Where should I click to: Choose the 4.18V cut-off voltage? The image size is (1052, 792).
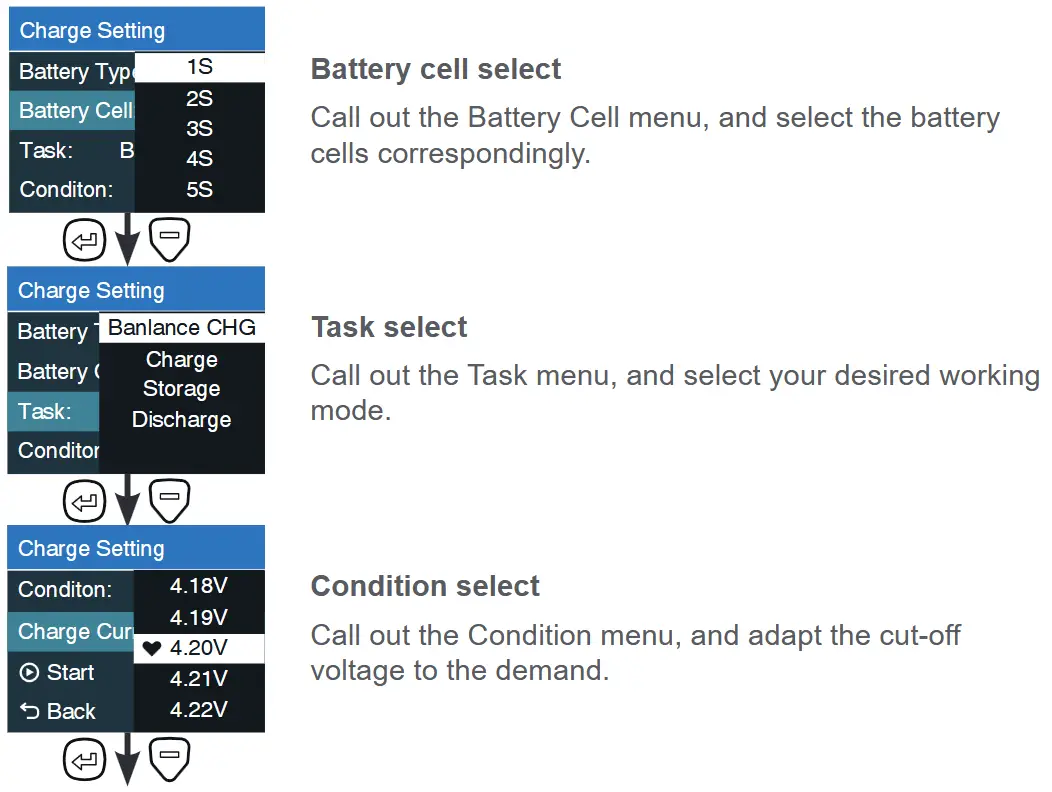pyautogui.click(x=199, y=586)
